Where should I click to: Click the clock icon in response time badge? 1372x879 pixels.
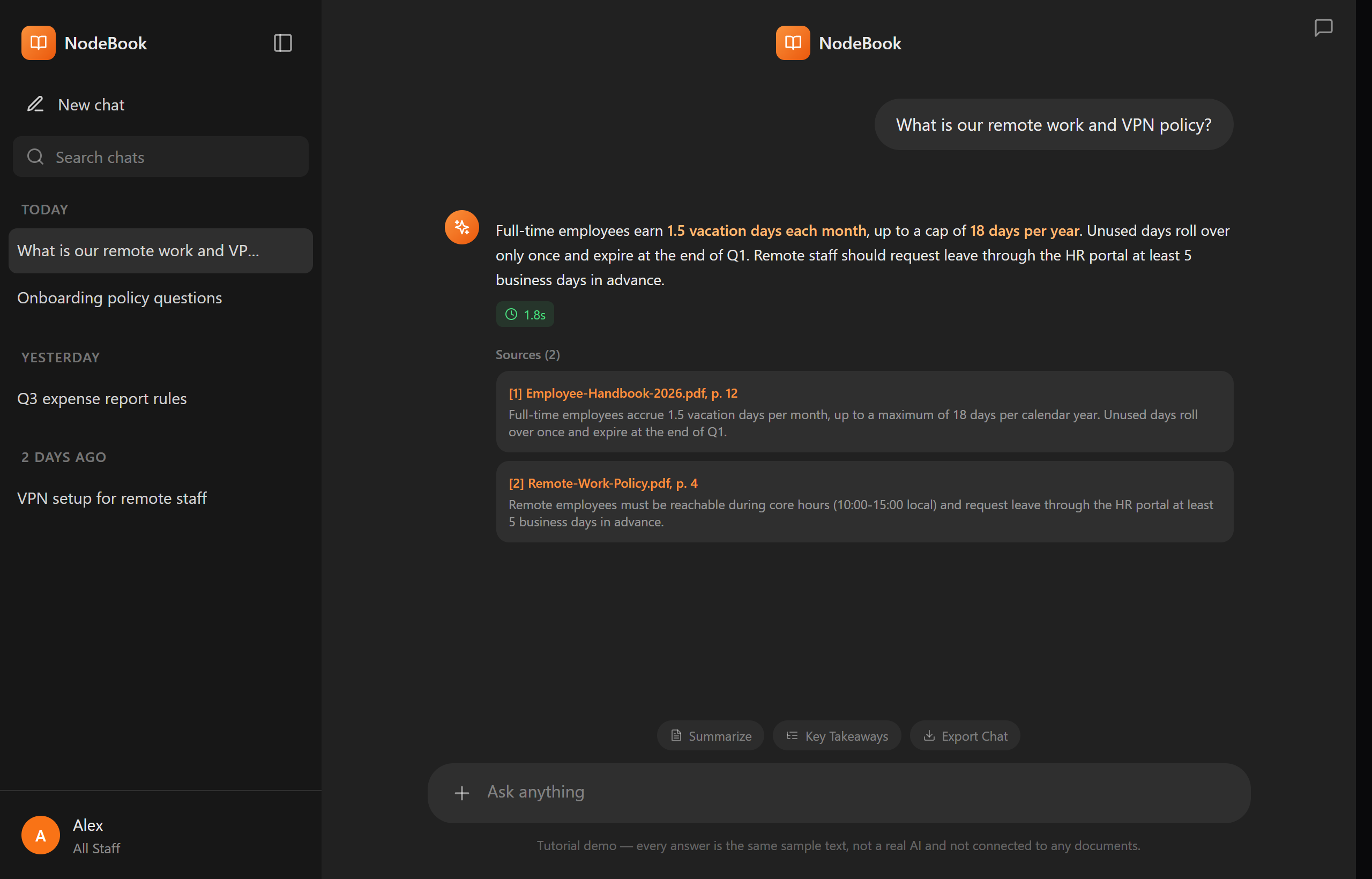[511, 315]
